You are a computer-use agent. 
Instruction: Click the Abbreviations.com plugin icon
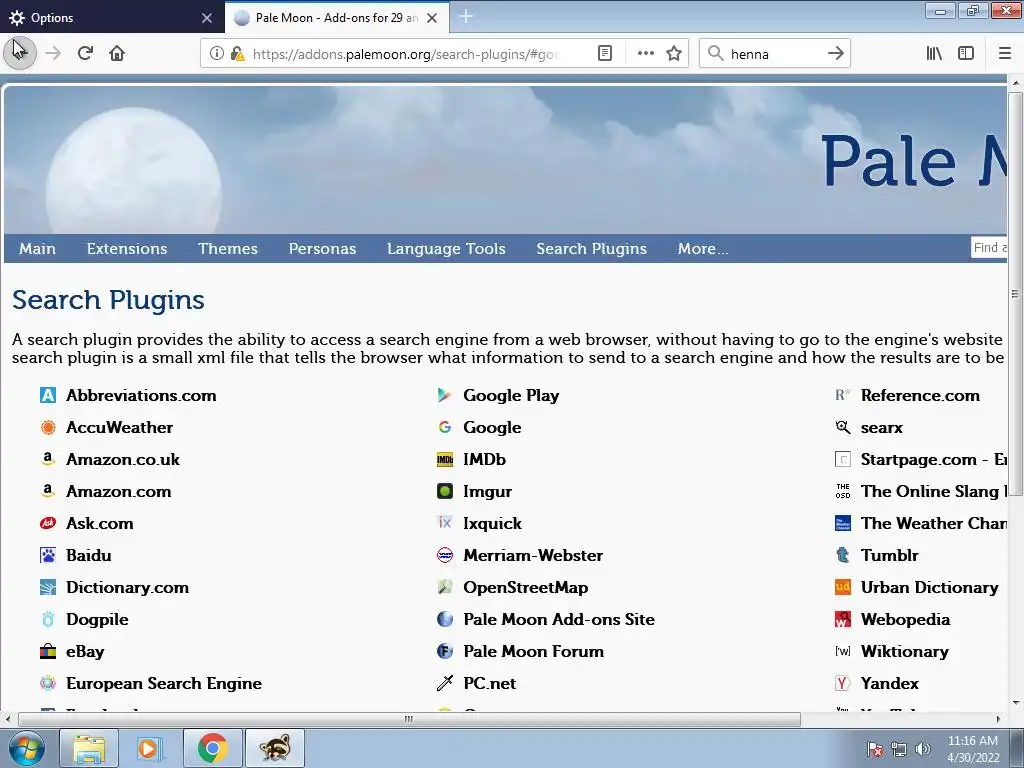pos(48,395)
